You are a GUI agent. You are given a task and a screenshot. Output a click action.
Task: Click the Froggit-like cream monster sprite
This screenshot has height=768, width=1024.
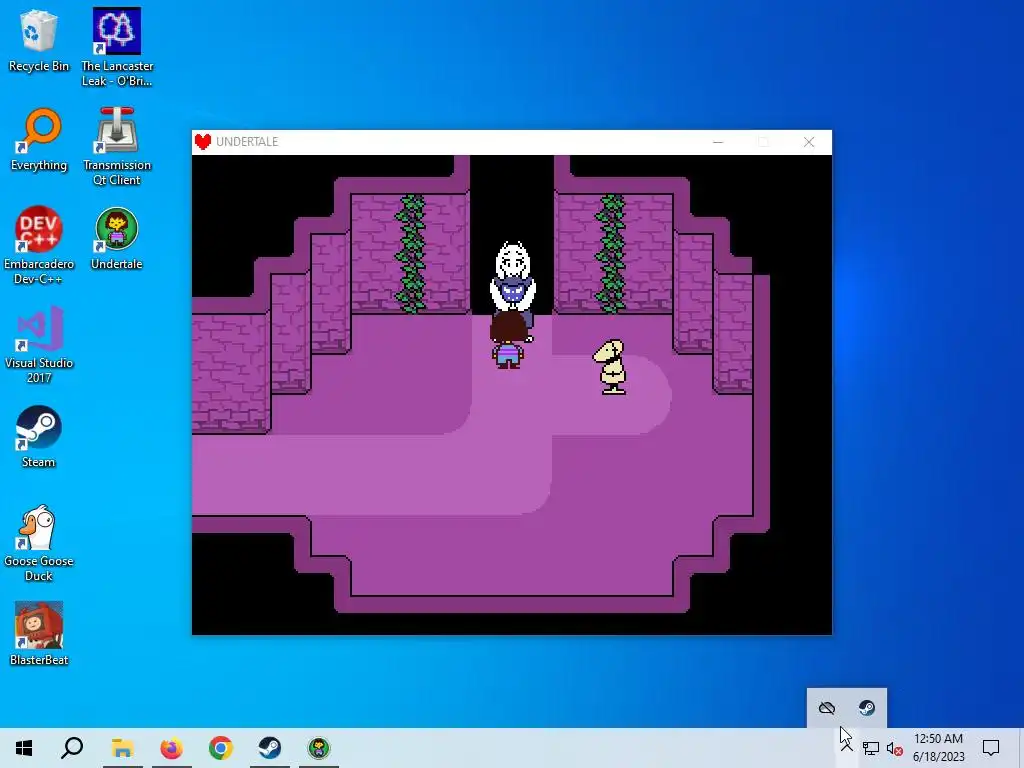point(611,366)
